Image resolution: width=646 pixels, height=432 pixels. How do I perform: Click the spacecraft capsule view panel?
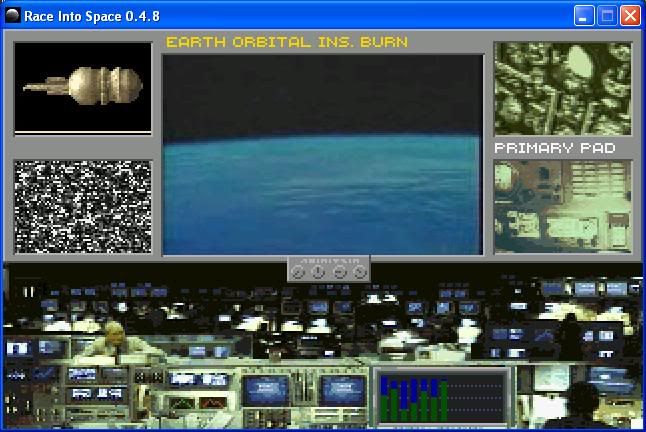[83, 87]
